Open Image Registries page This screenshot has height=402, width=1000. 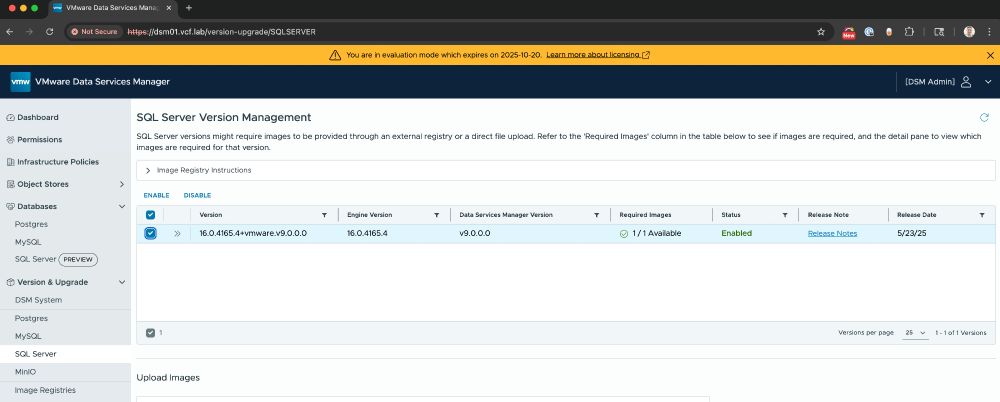pos(45,390)
